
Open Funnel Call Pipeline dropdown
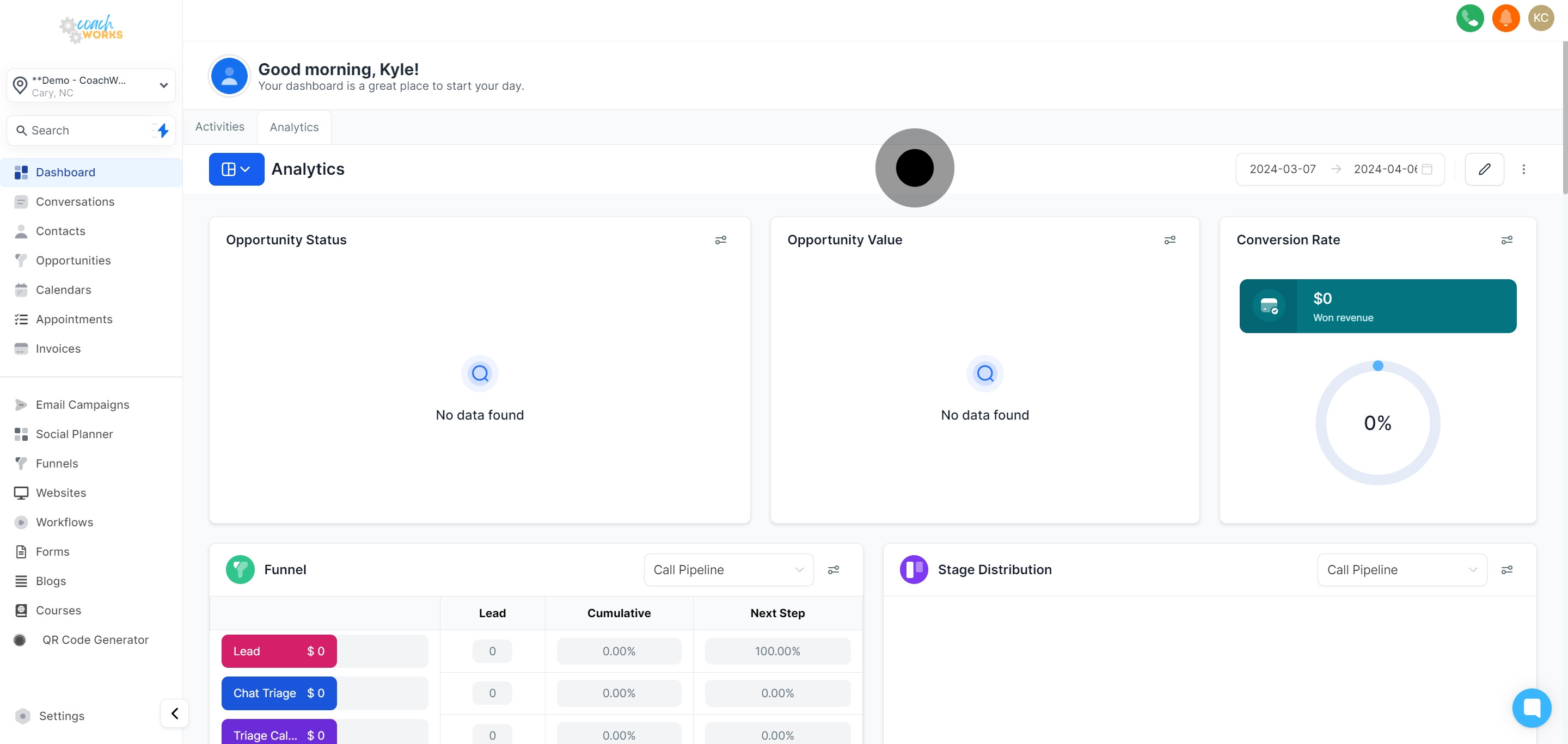point(728,570)
